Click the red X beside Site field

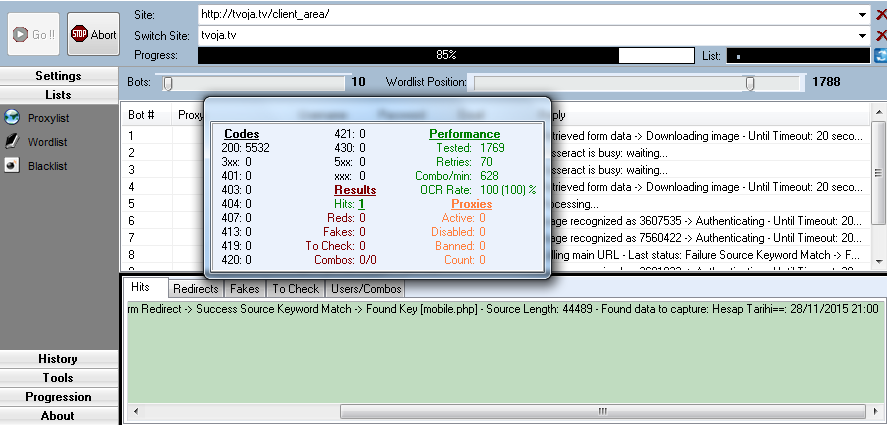tap(880, 15)
